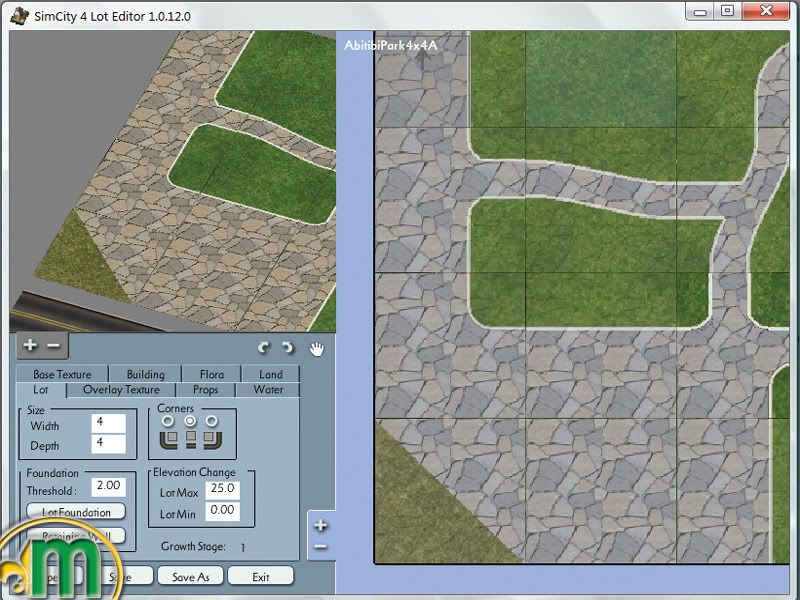
Task: Select the right corner radio option
Action: pyautogui.click(x=211, y=421)
